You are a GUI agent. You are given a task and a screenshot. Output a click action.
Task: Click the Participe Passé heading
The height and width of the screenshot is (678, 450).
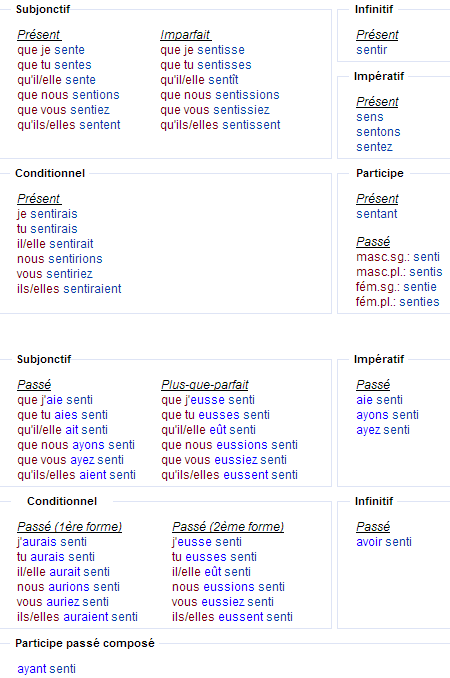point(373,242)
